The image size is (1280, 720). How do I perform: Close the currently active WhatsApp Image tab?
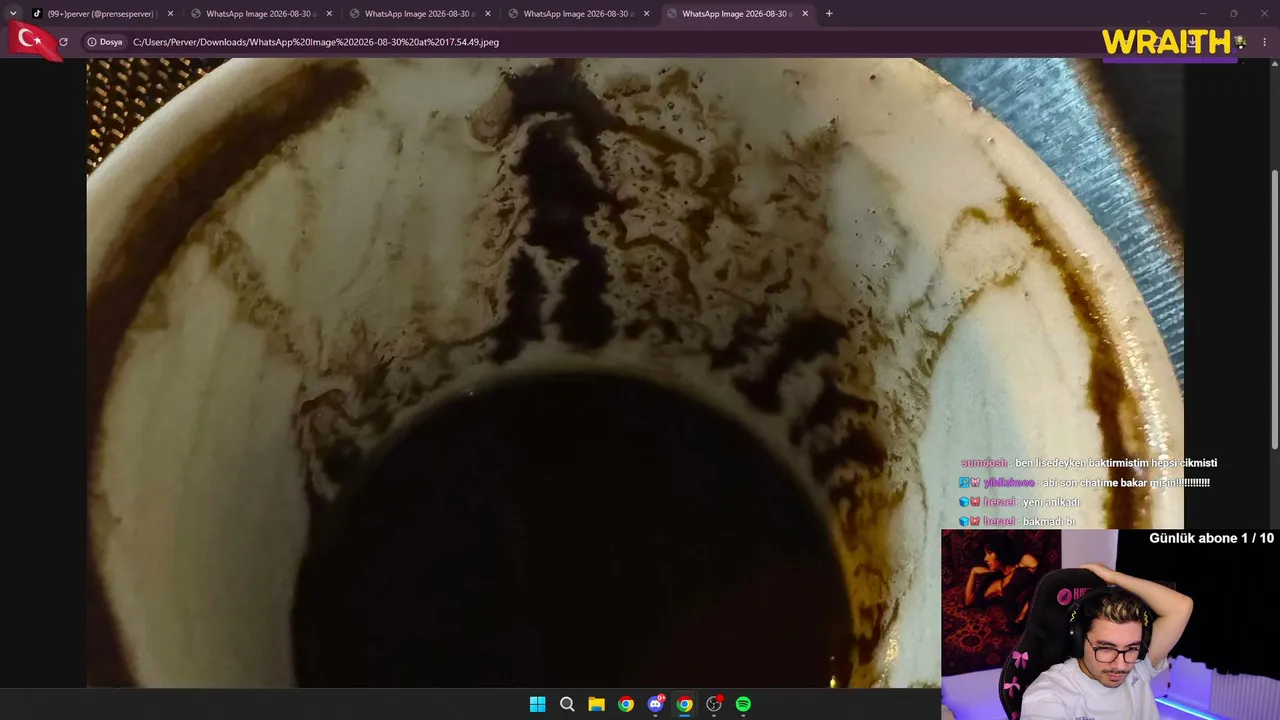(x=805, y=14)
